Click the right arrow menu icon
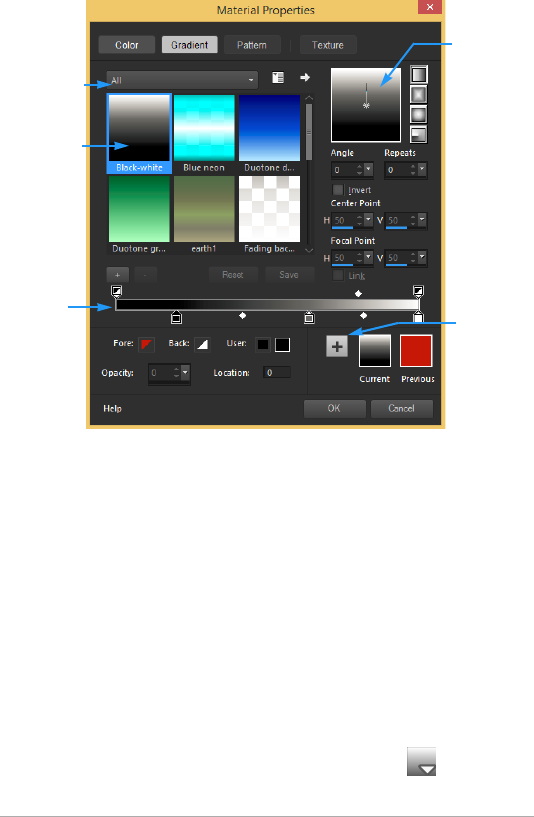The height and width of the screenshot is (817, 534). pyautogui.click(x=305, y=77)
